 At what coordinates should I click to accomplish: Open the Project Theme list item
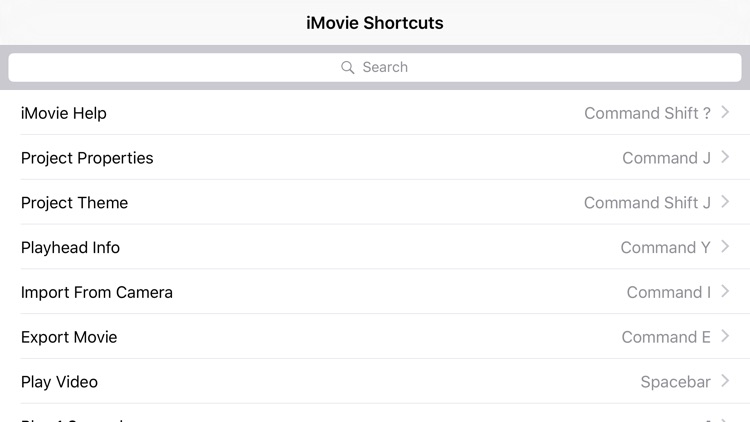click(x=75, y=203)
